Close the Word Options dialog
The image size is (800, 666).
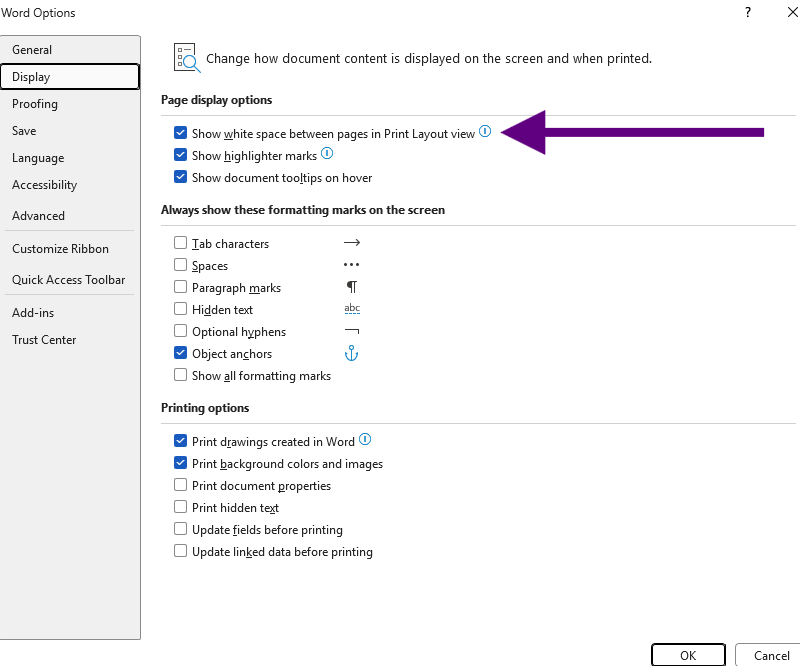[792, 12]
